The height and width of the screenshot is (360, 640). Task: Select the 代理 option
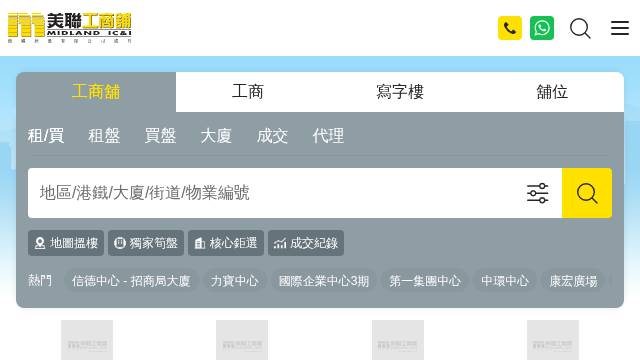click(x=328, y=136)
